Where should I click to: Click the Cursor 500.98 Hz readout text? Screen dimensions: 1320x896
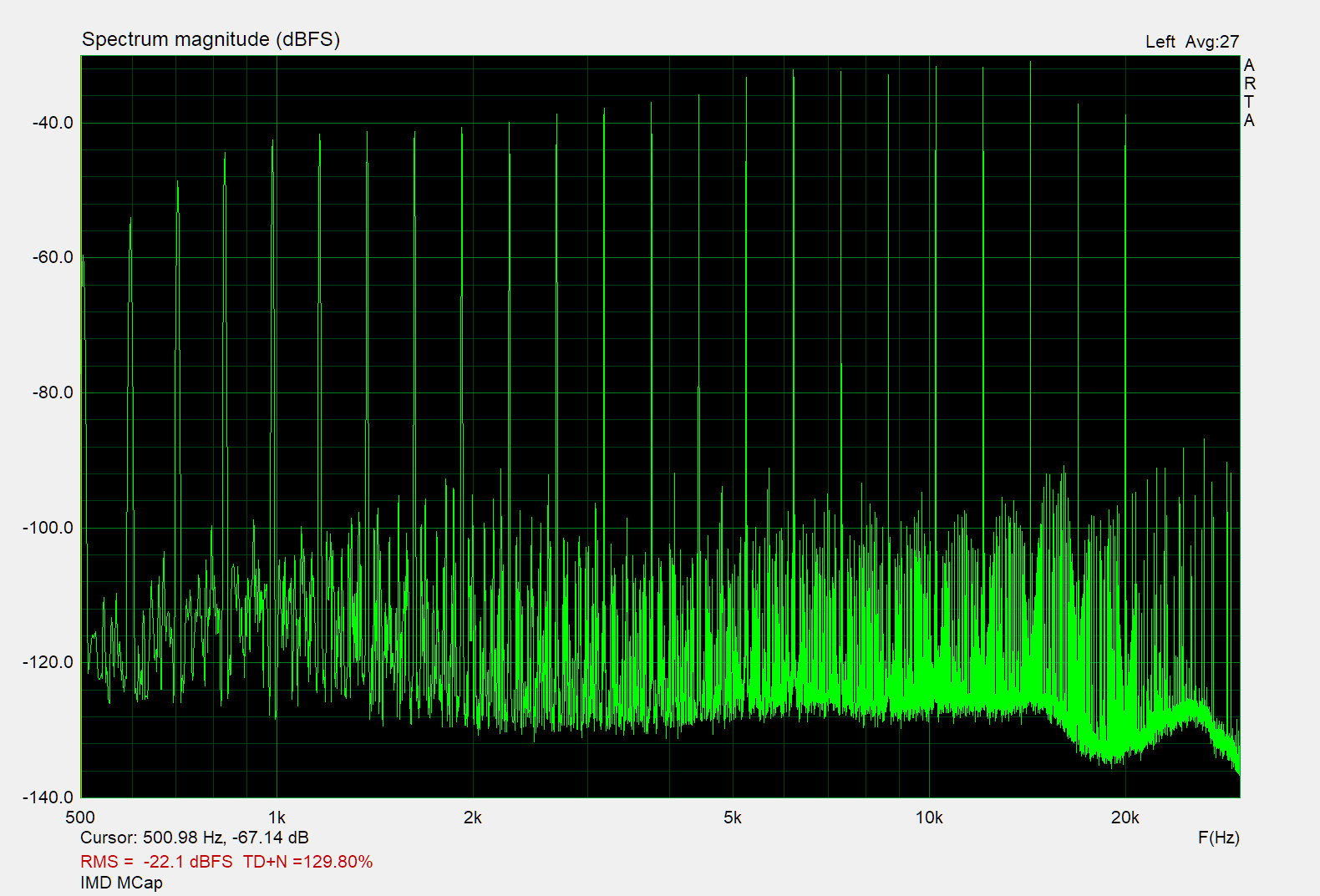194,838
